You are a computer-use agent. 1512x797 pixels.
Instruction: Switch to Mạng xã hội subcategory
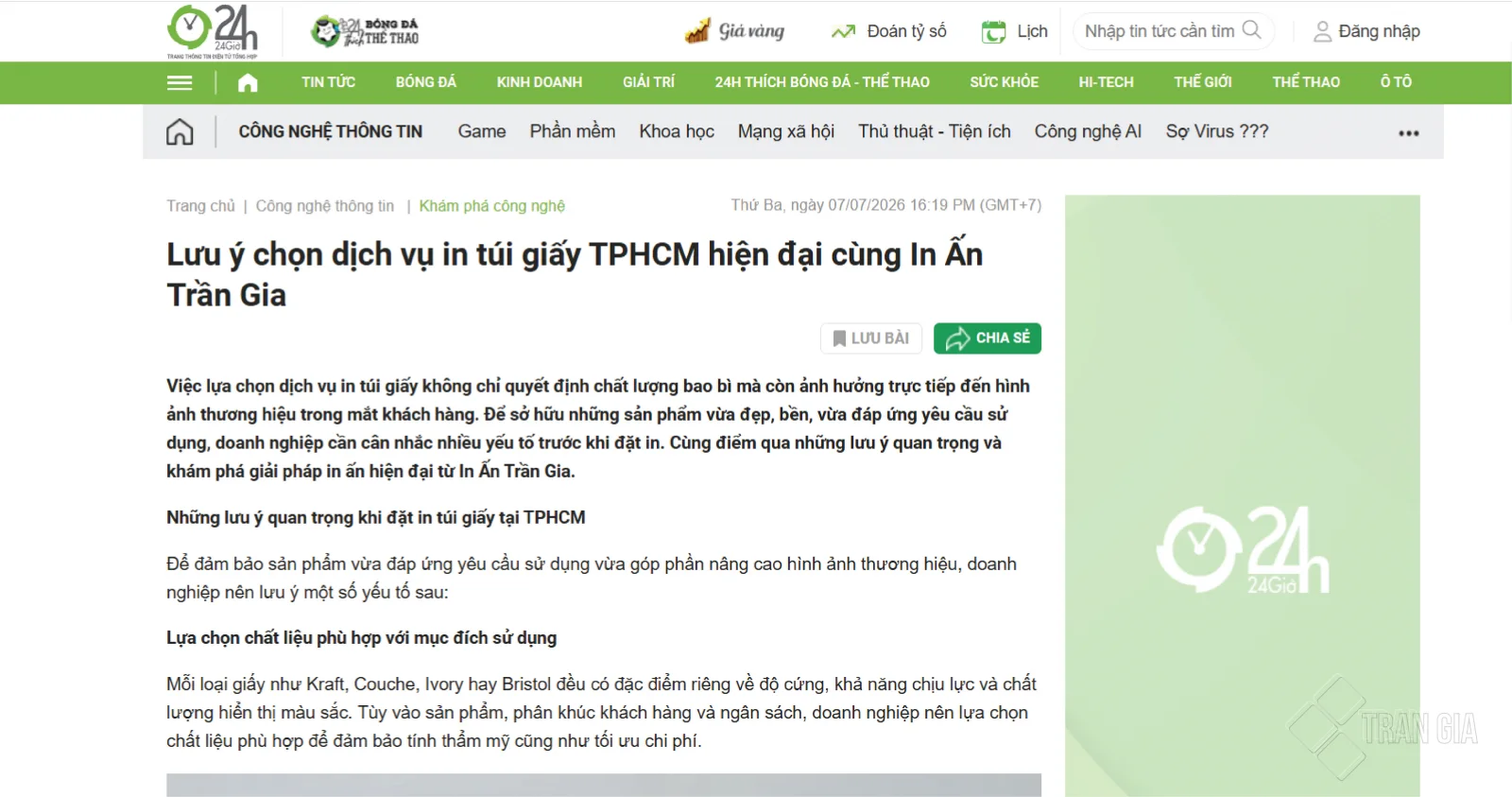[786, 131]
